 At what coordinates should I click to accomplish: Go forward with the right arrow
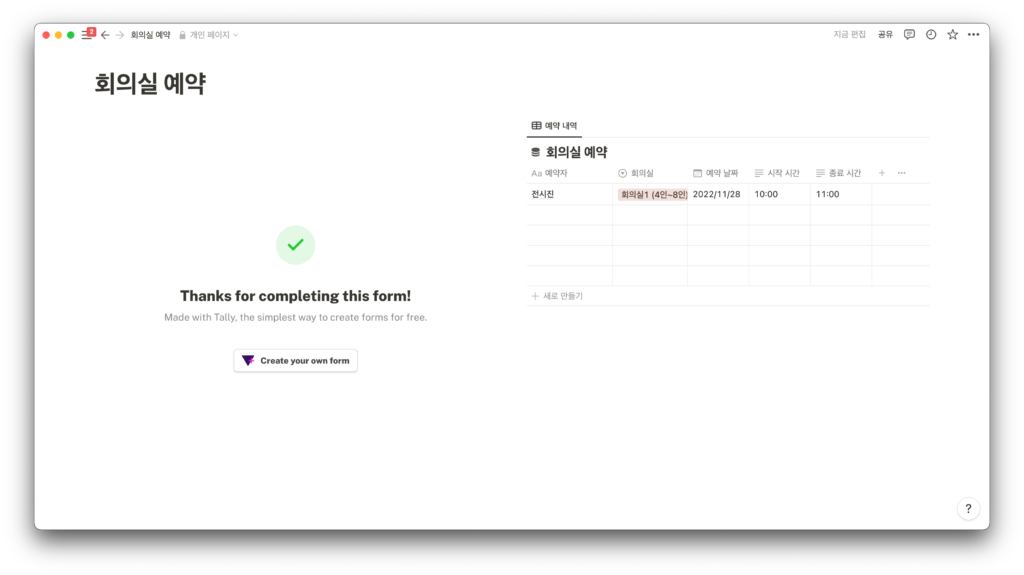[x=120, y=35]
